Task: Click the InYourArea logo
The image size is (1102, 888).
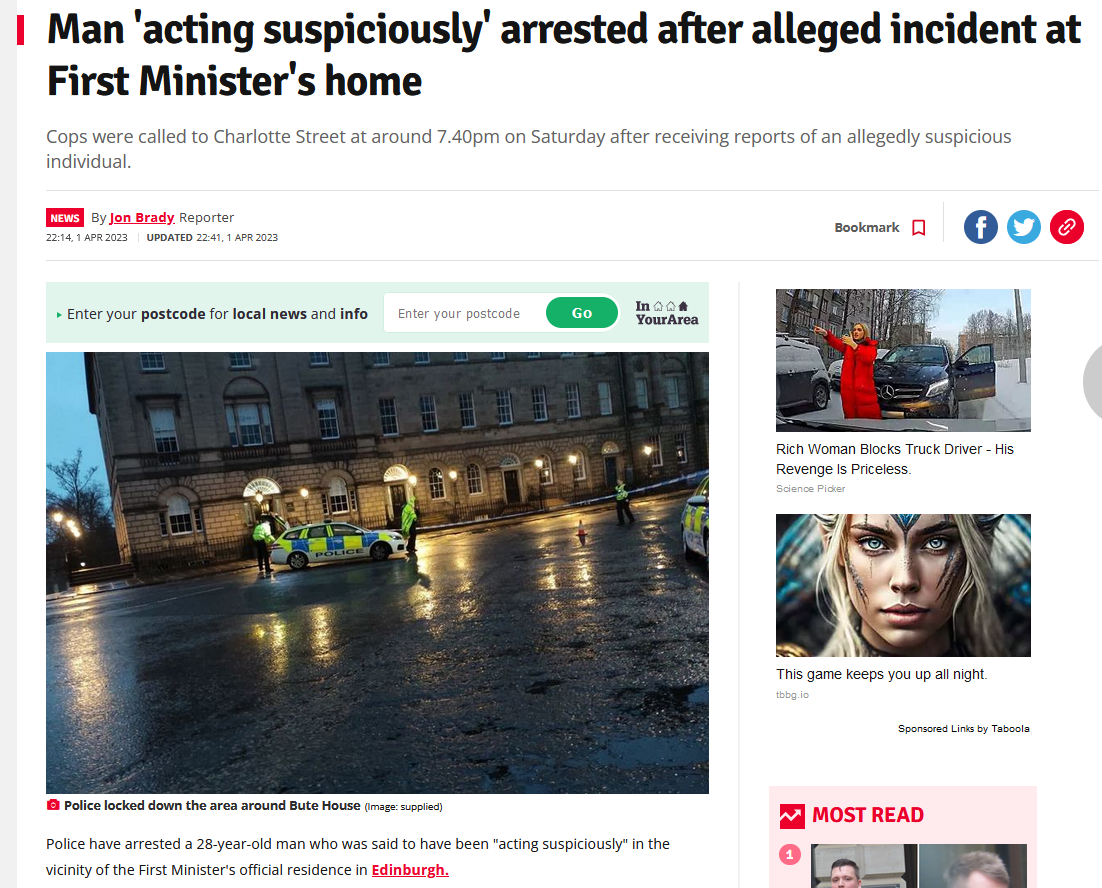Action: [666, 313]
